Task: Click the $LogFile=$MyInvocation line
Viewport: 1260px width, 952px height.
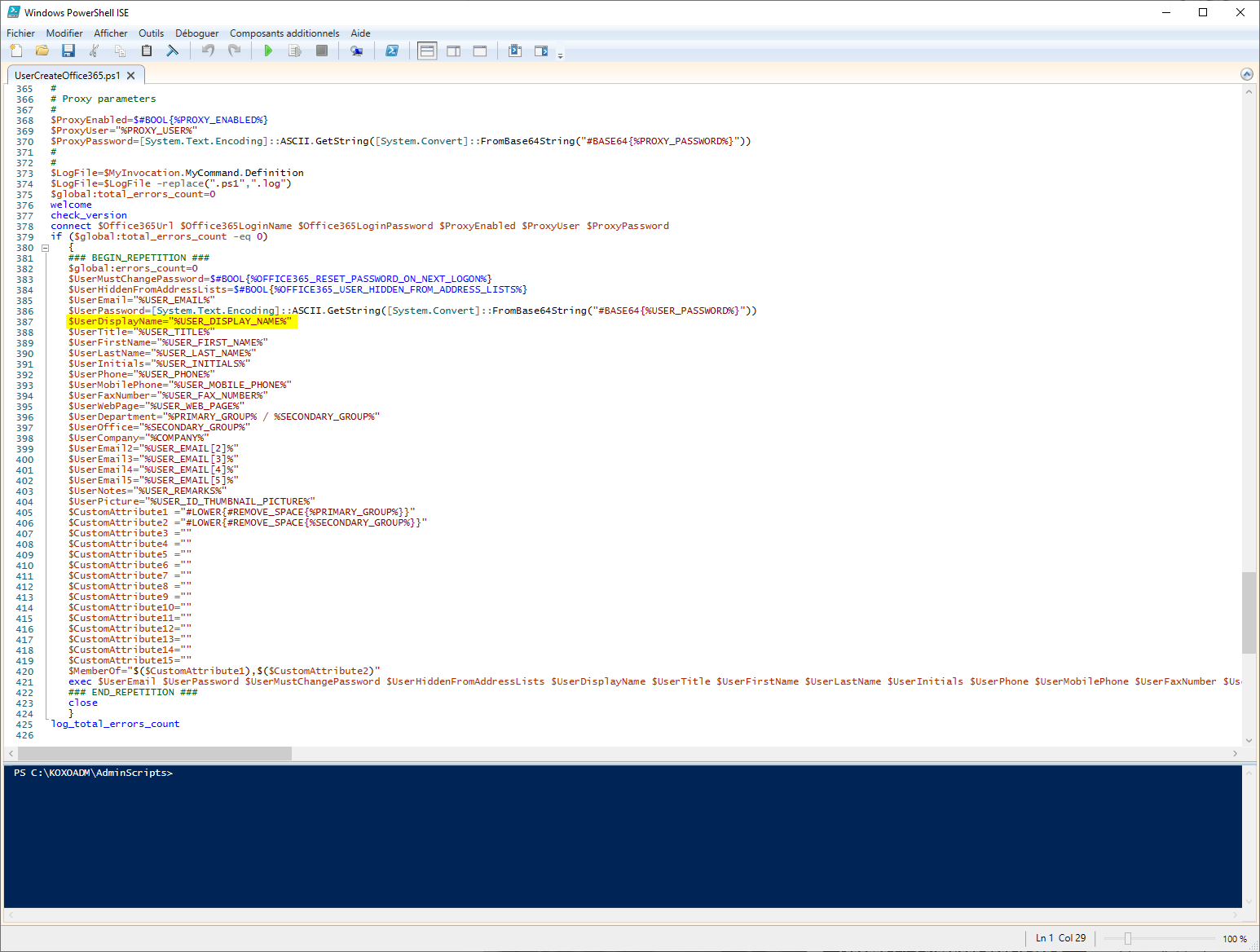Action: pos(177,173)
